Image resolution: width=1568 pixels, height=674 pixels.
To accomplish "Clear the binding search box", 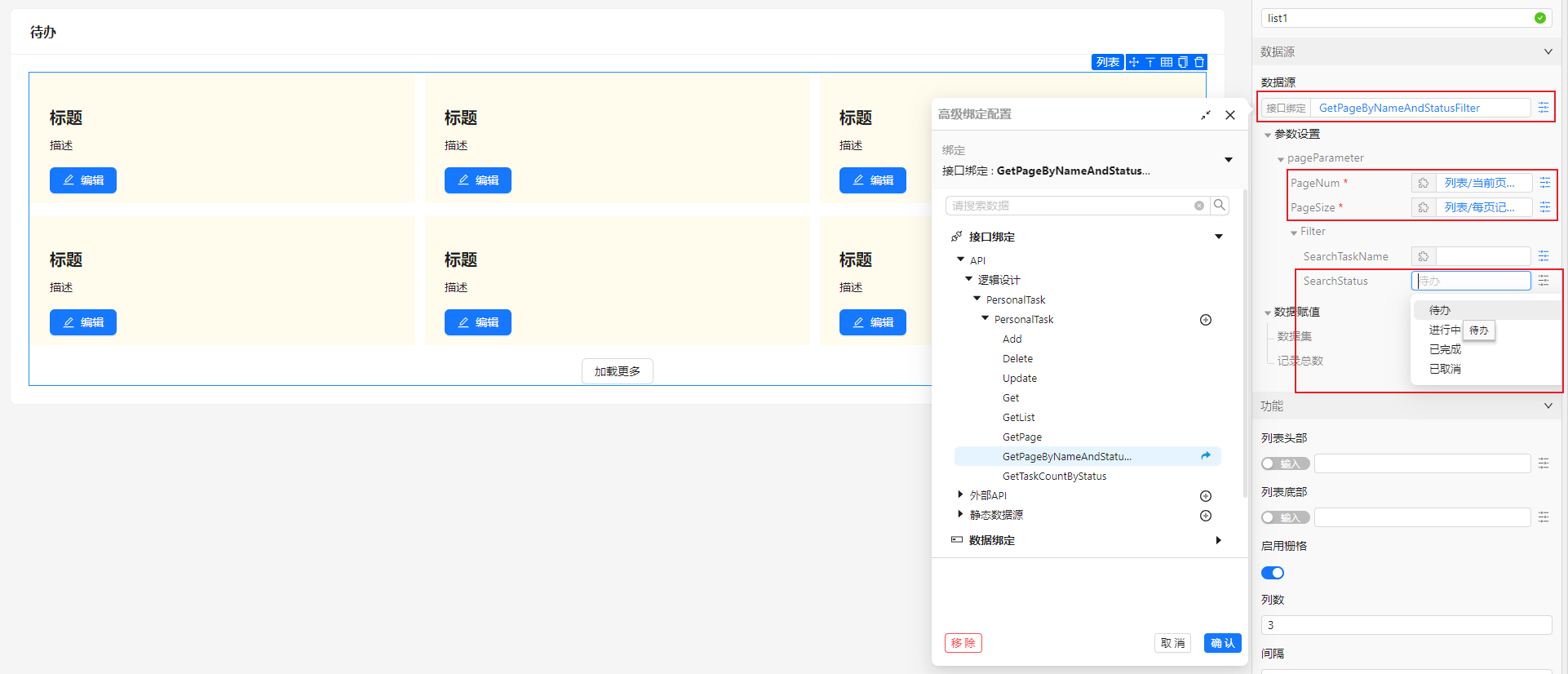I will coord(1199,206).
